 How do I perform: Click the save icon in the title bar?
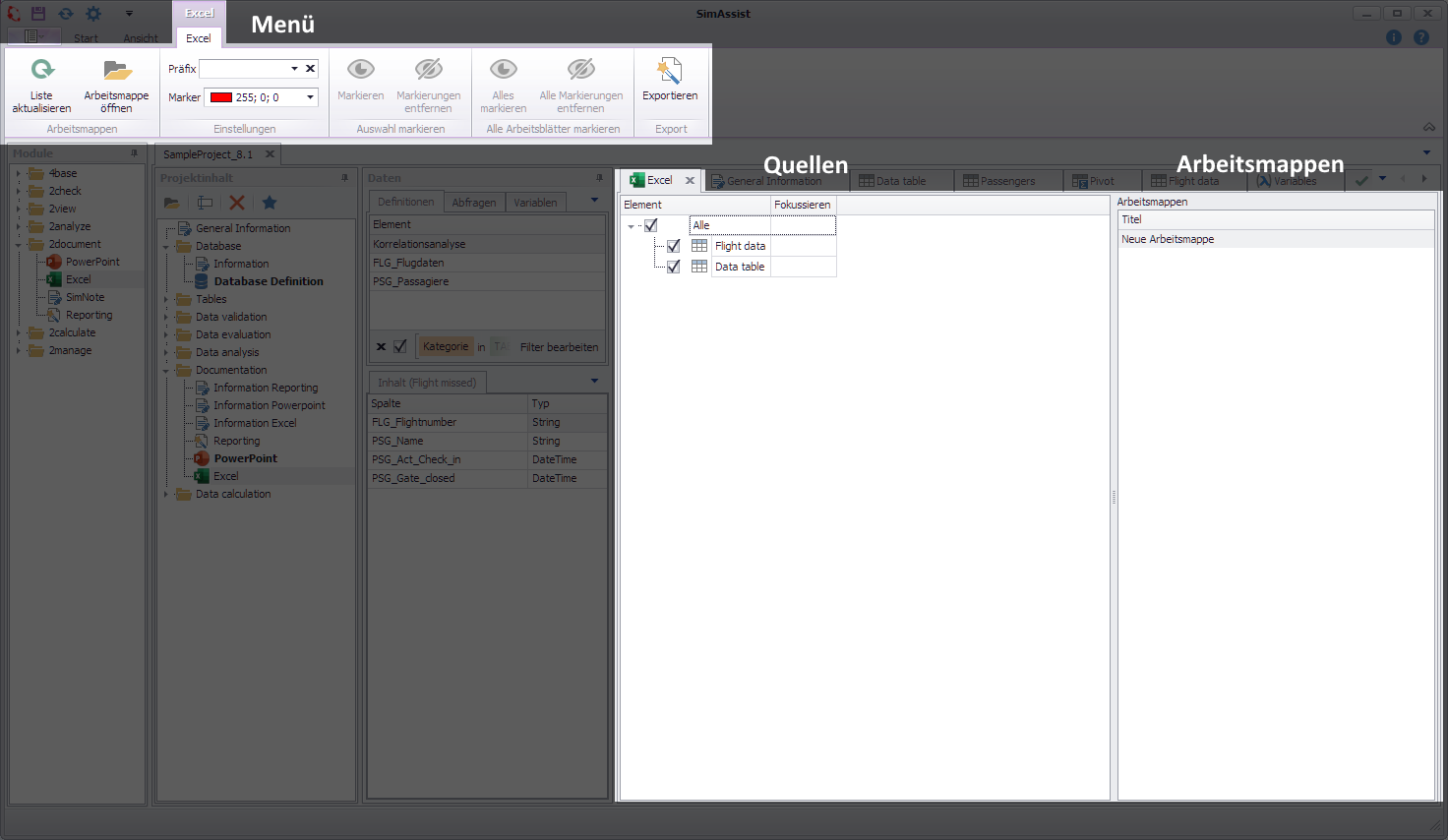38,14
